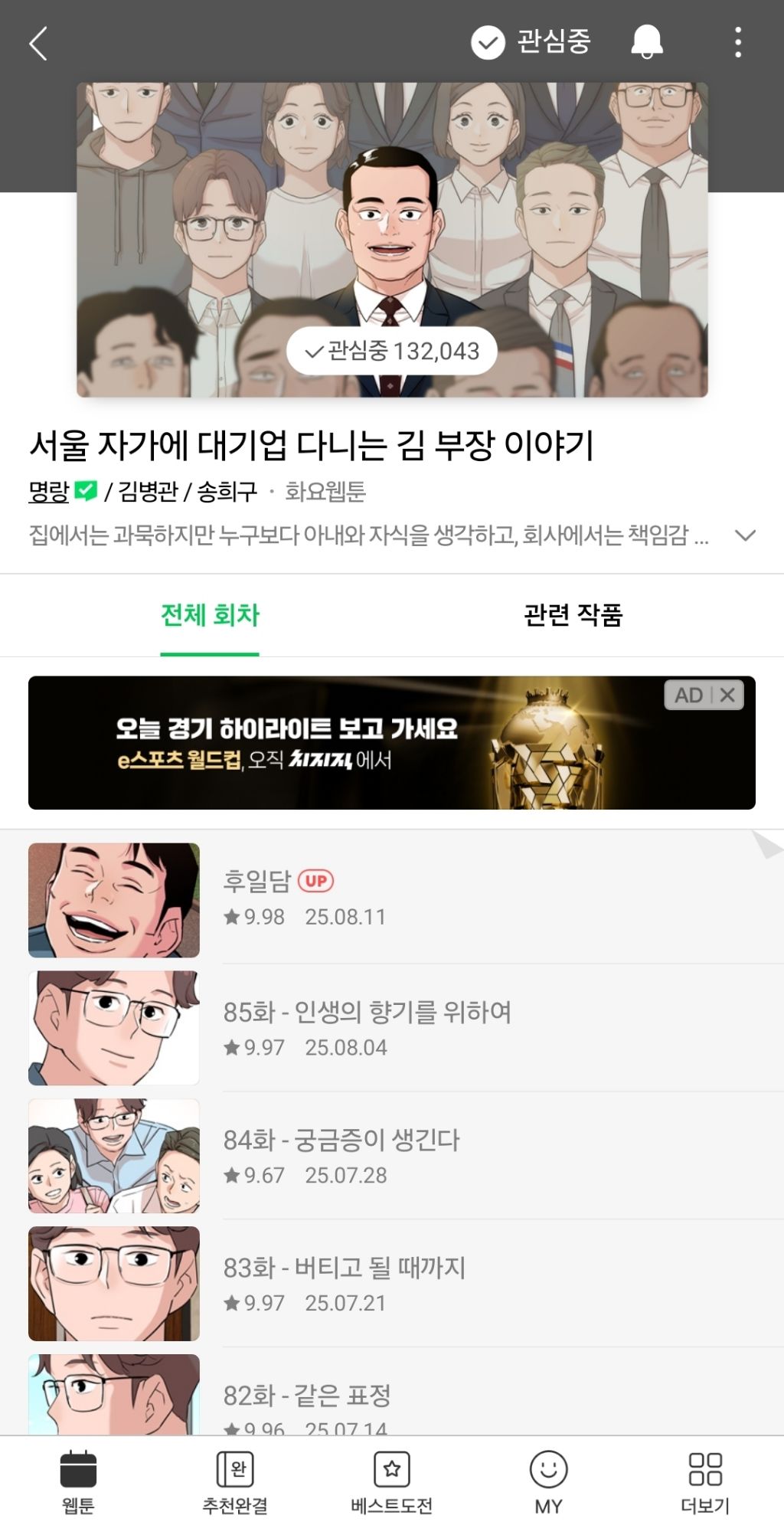The height and width of the screenshot is (1535, 784).
Task: Close the AD banner with the X
Action: coord(727,695)
